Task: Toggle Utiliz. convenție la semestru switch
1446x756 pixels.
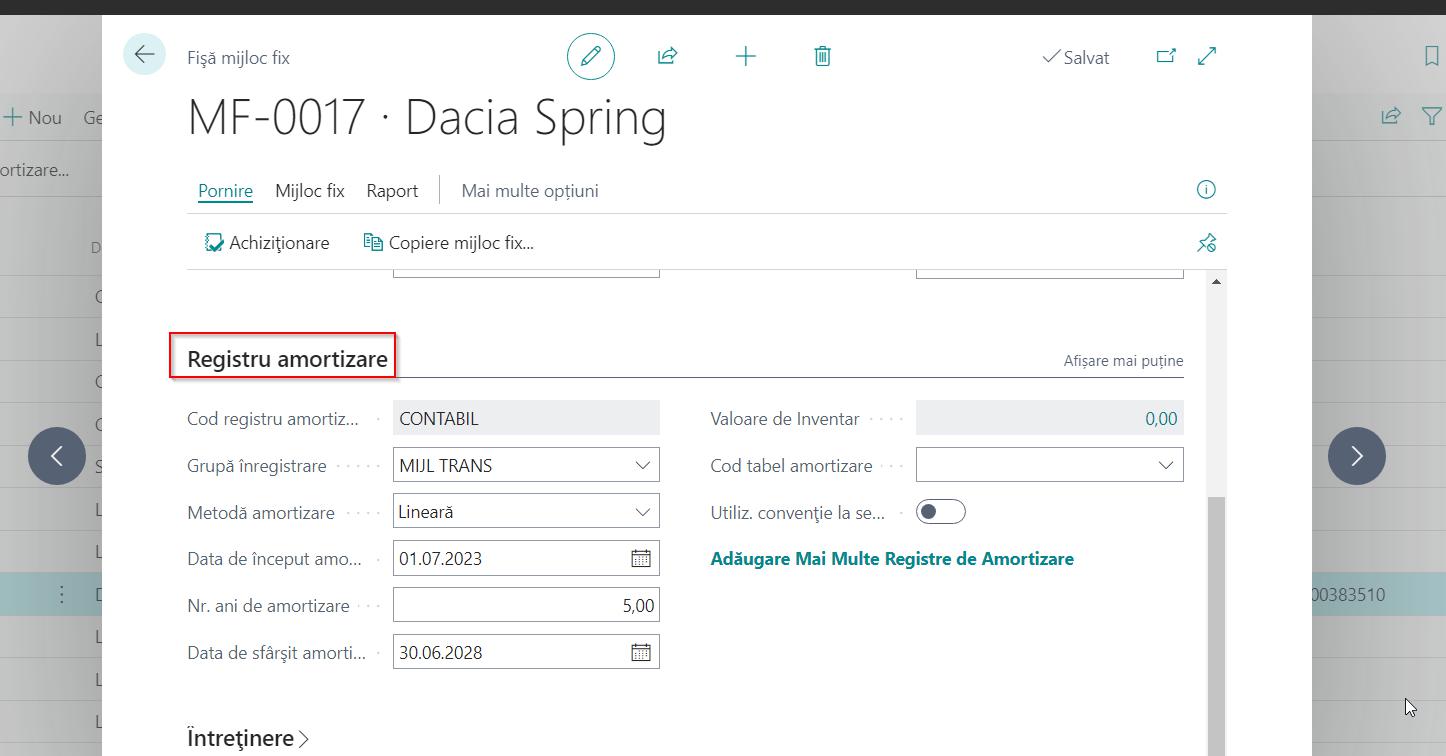Action: coord(940,512)
